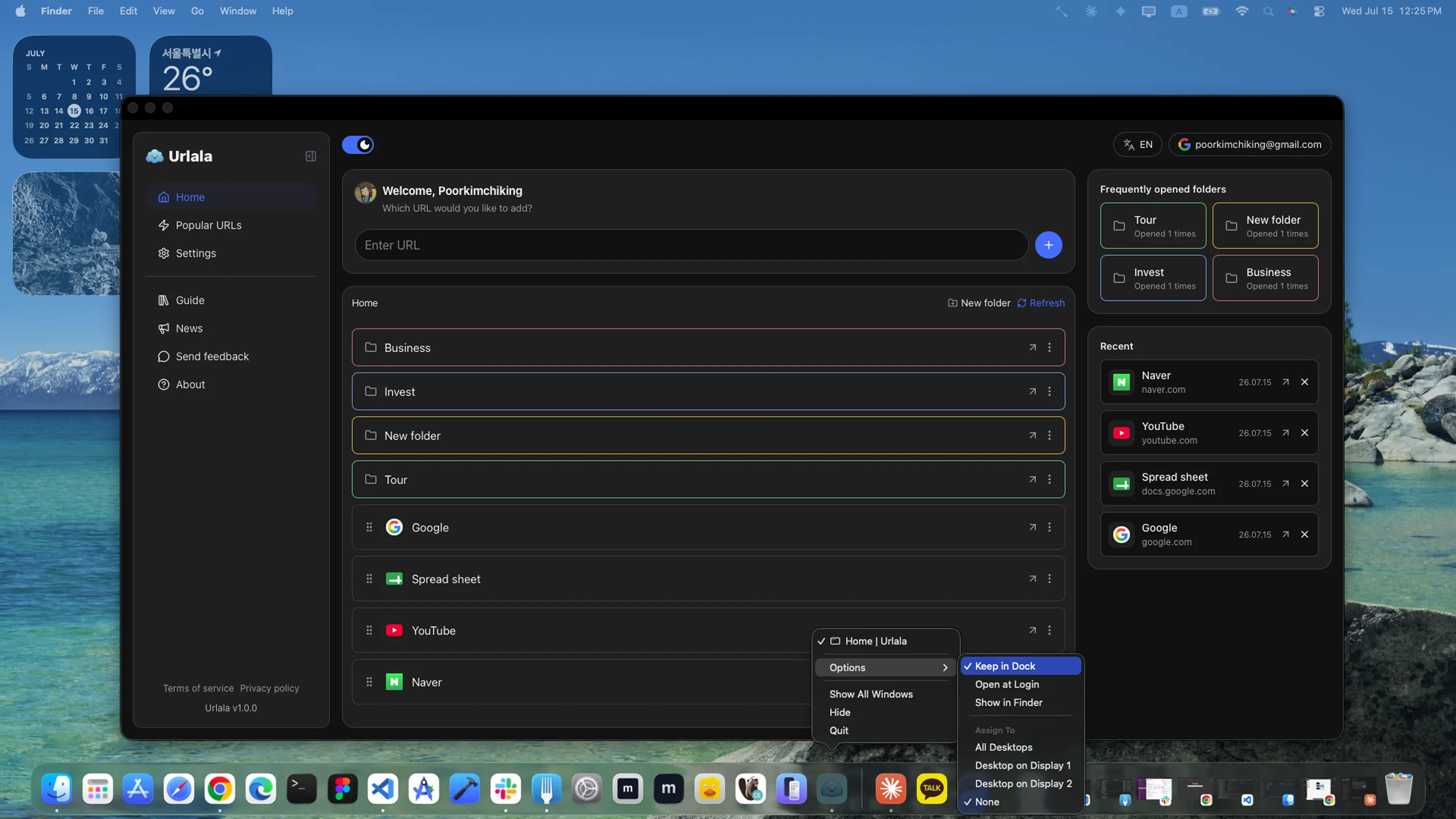
Task: Toggle the dark mode switch
Action: coord(358,145)
